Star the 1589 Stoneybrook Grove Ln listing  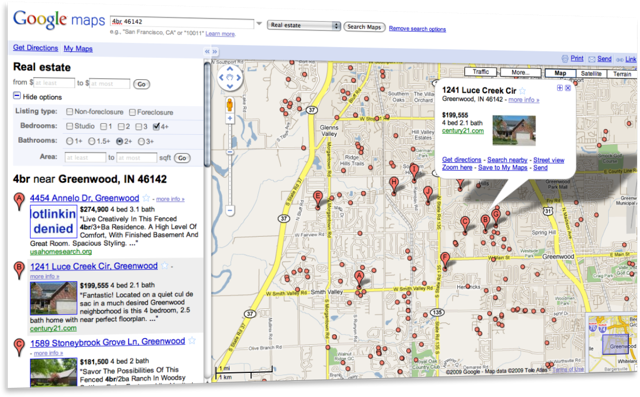tap(192, 340)
